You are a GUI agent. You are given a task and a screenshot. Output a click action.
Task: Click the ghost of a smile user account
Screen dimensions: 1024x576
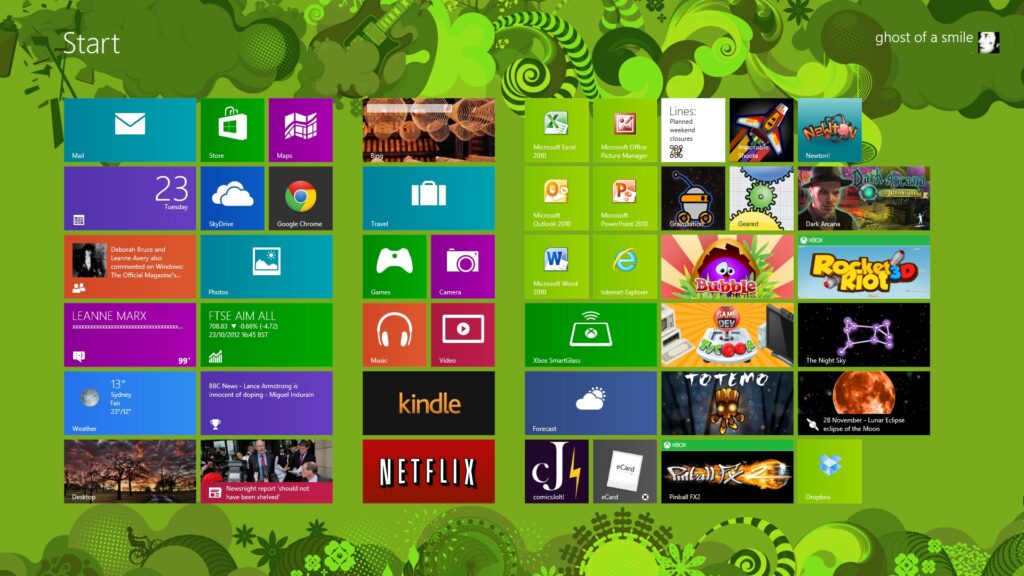click(936, 40)
